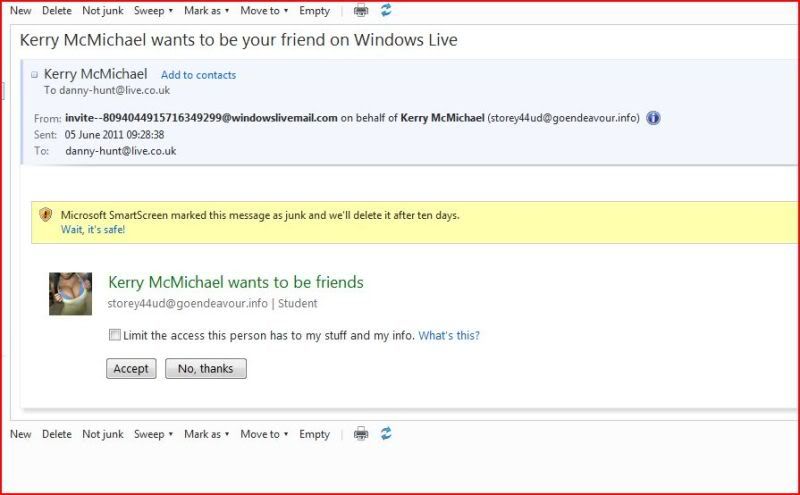Click the "No, thanks" button
Viewport: 800px width, 495px height.
pyautogui.click(x=206, y=368)
